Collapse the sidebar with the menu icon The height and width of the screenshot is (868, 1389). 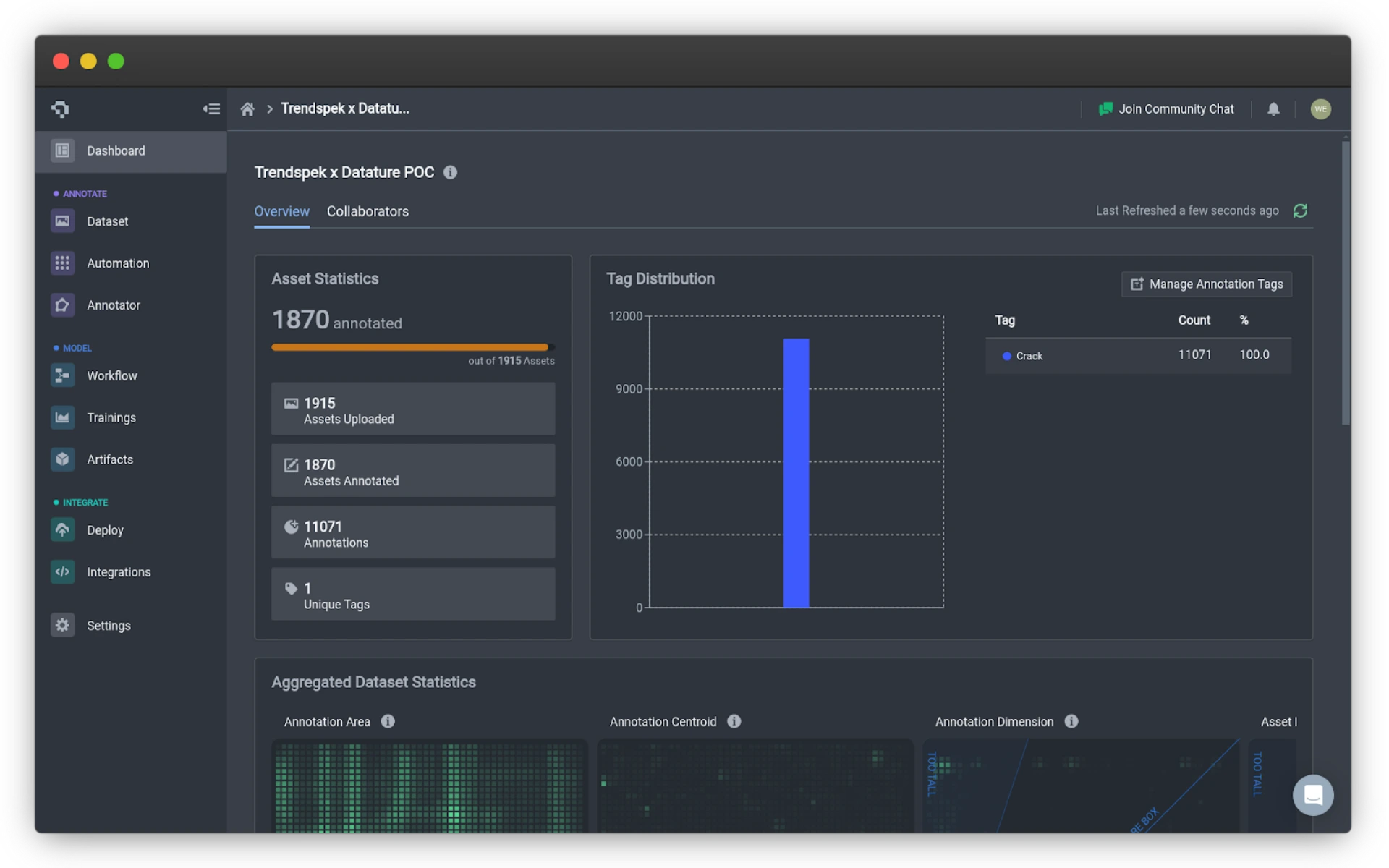tap(211, 109)
